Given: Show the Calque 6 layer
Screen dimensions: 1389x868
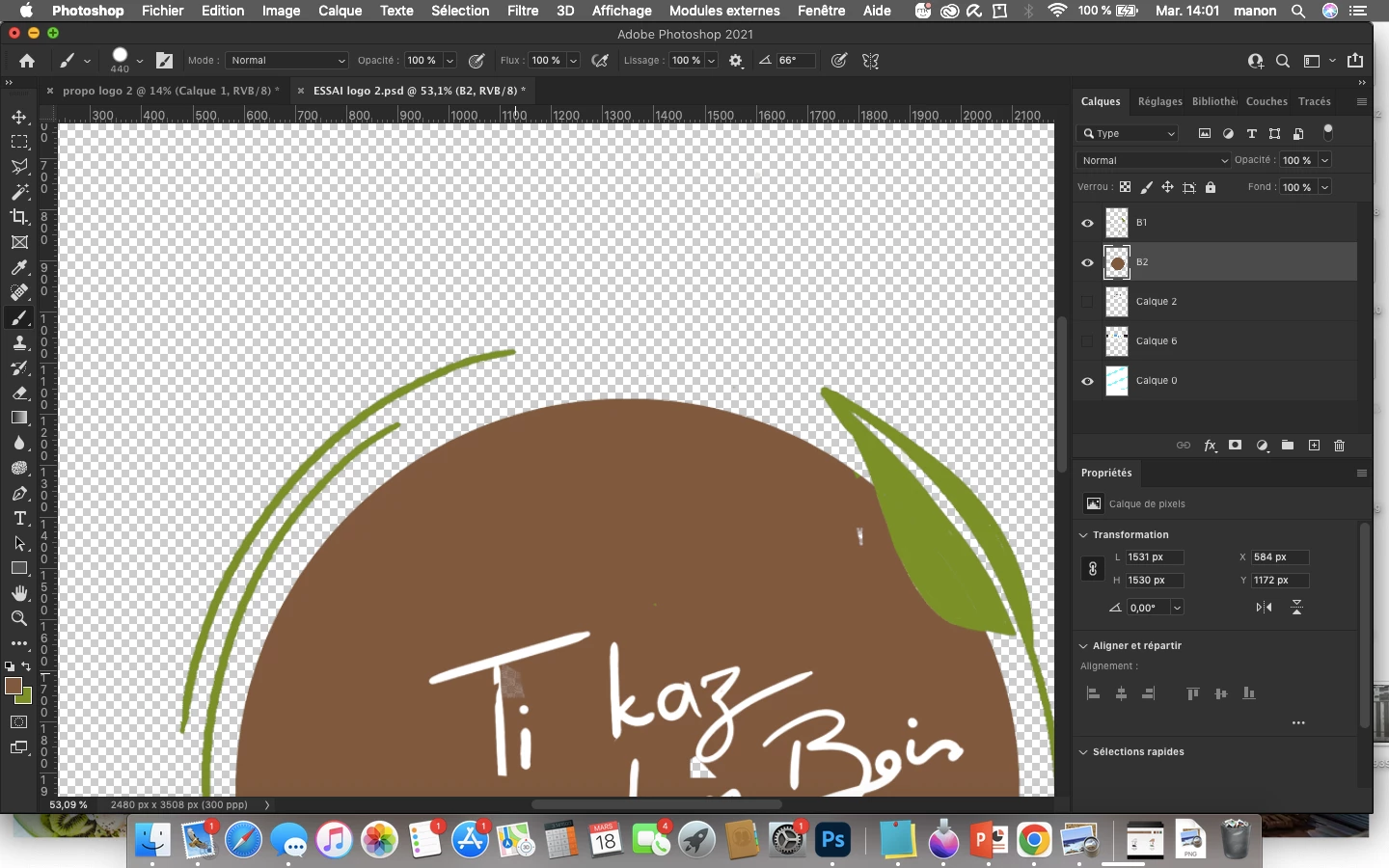Looking at the screenshot, I should tap(1087, 341).
